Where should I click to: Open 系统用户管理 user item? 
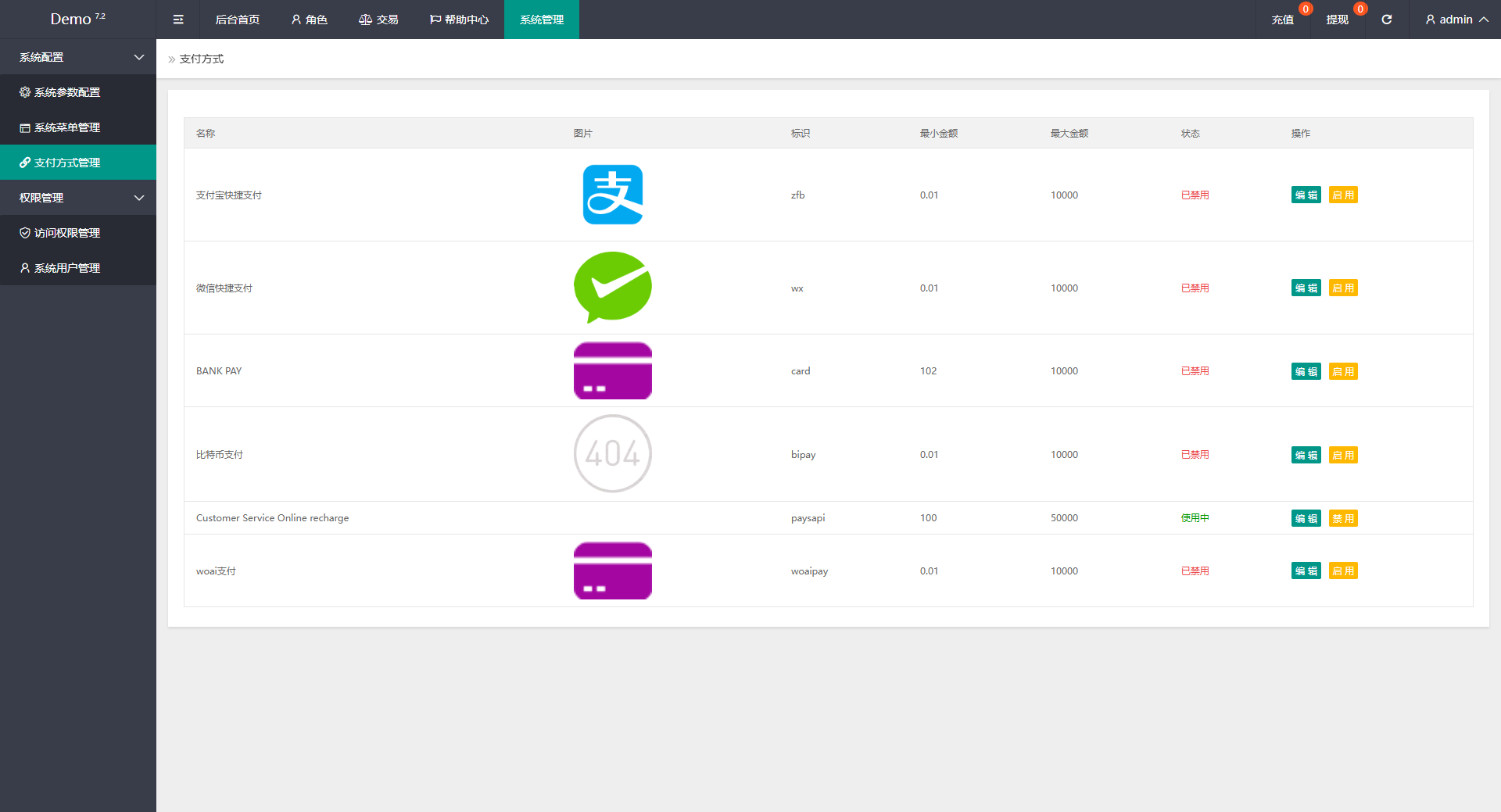(x=67, y=268)
